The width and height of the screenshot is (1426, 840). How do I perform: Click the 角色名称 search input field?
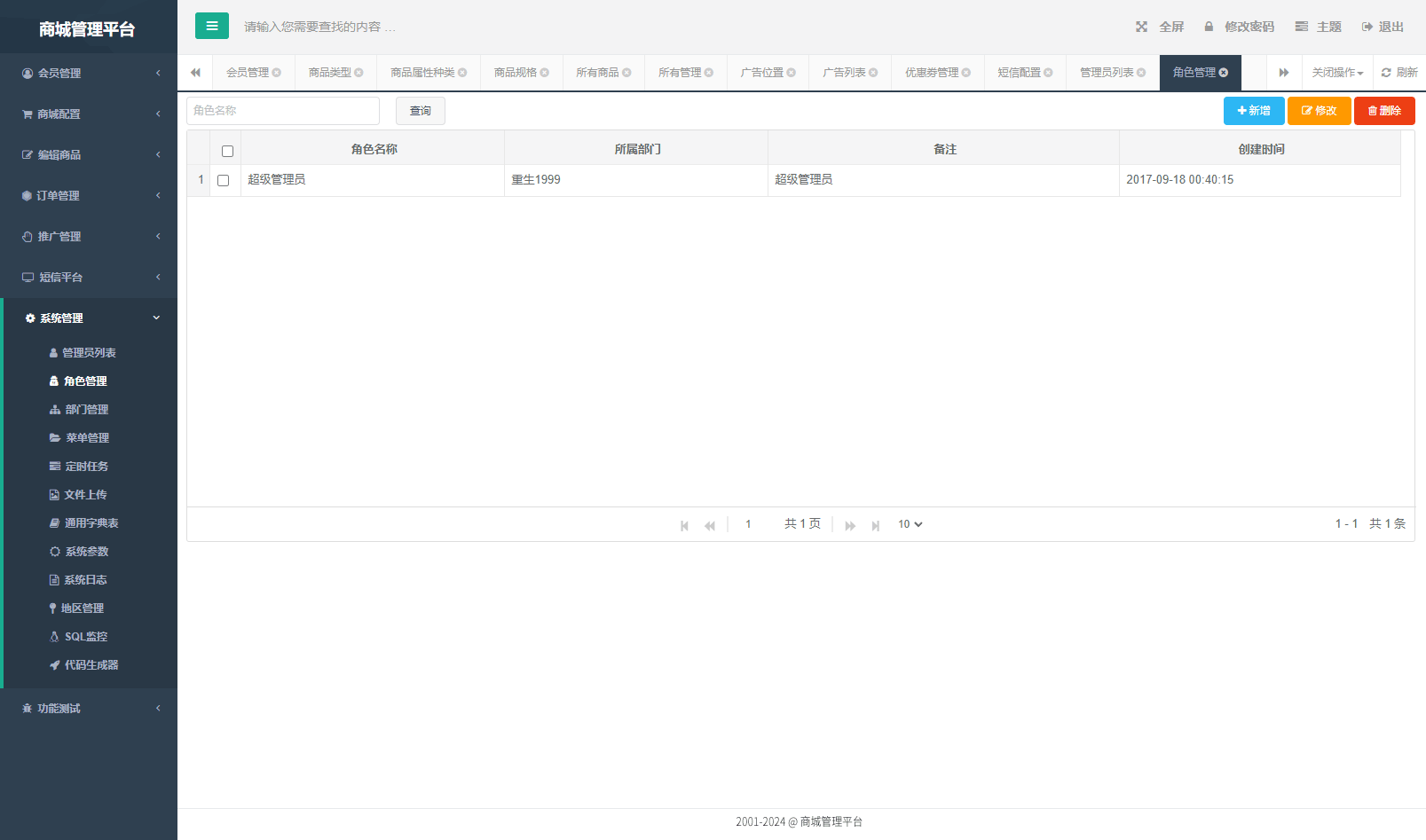282,110
